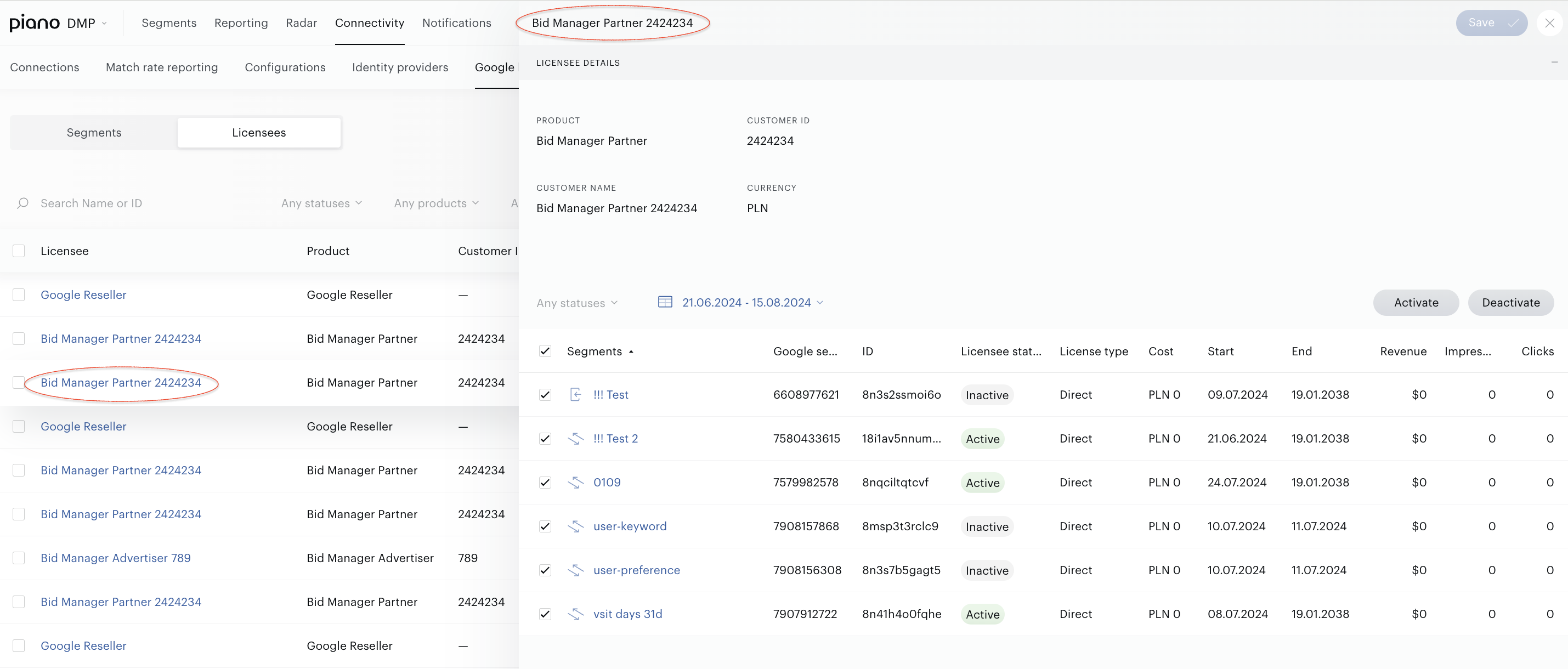1568x669 pixels.
Task: Close the licensee details panel
Action: (x=1549, y=23)
